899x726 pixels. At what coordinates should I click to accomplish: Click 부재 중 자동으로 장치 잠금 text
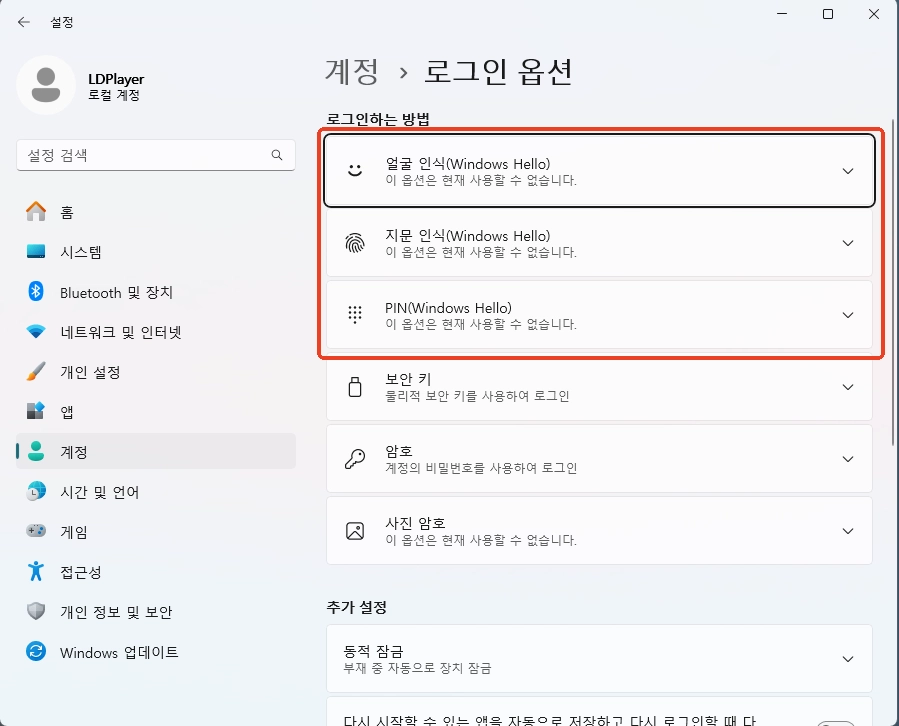(417, 668)
